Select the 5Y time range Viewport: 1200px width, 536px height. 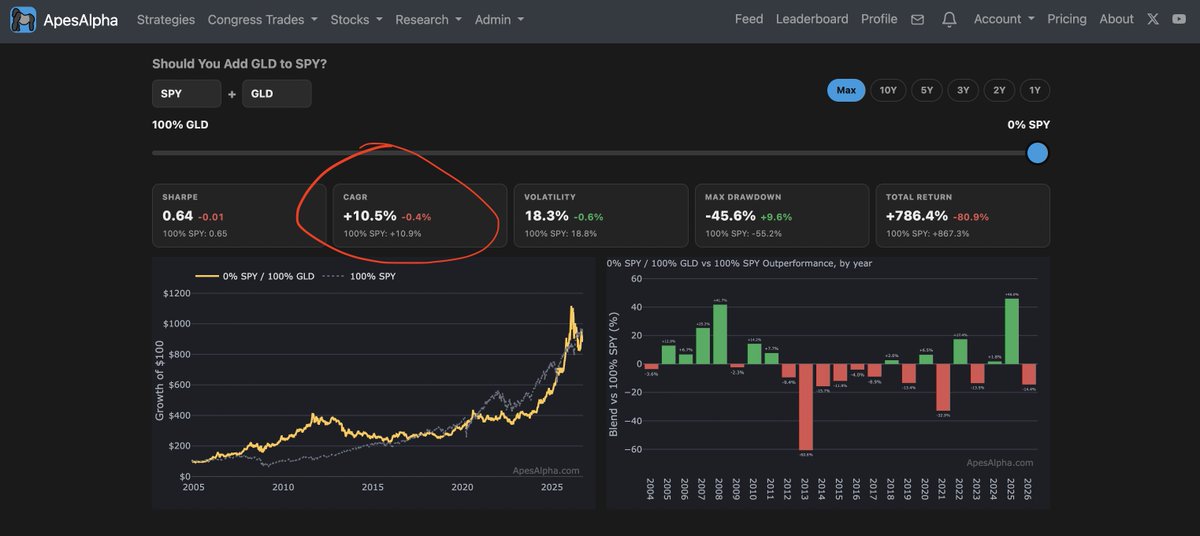coord(927,90)
